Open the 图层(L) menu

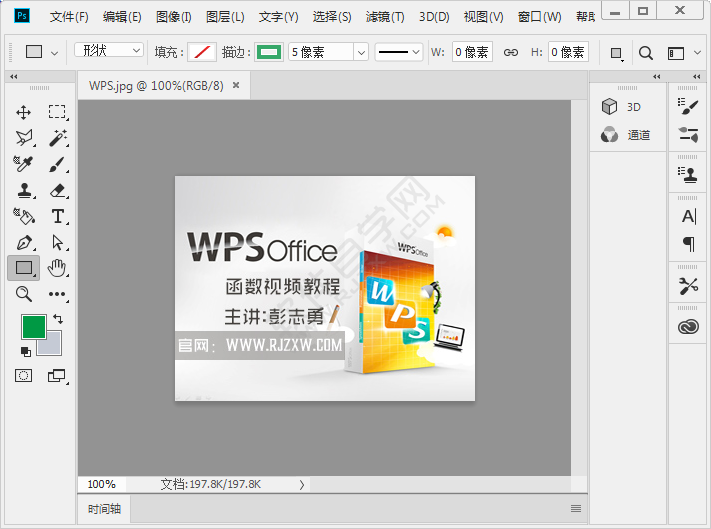(225, 17)
